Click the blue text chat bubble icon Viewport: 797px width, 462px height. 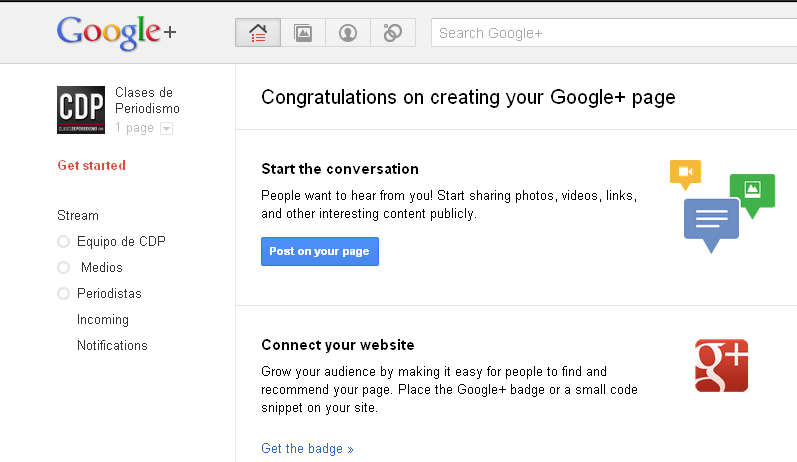click(x=711, y=224)
